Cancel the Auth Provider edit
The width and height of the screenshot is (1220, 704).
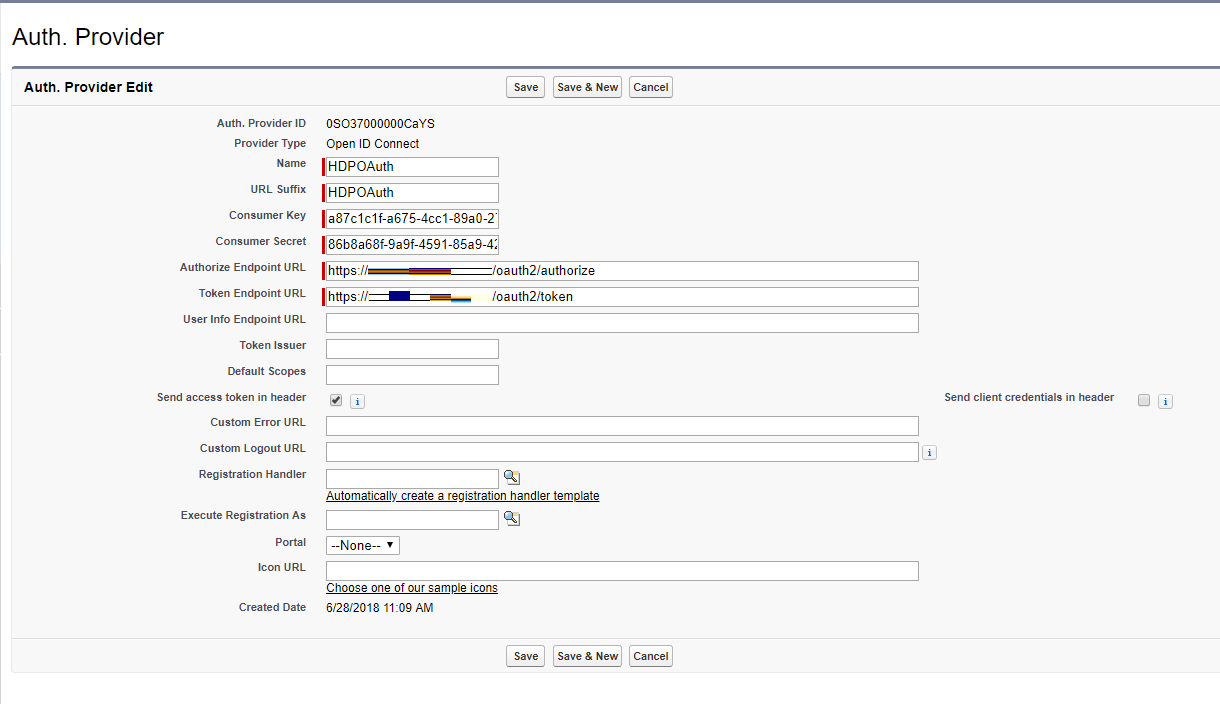(x=650, y=87)
